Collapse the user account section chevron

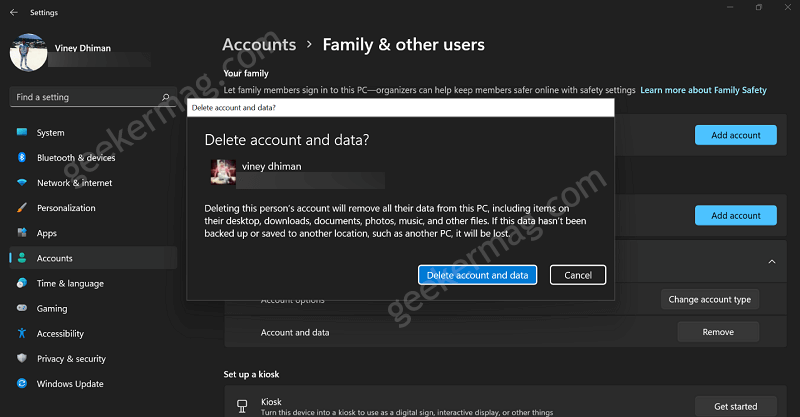click(772, 261)
